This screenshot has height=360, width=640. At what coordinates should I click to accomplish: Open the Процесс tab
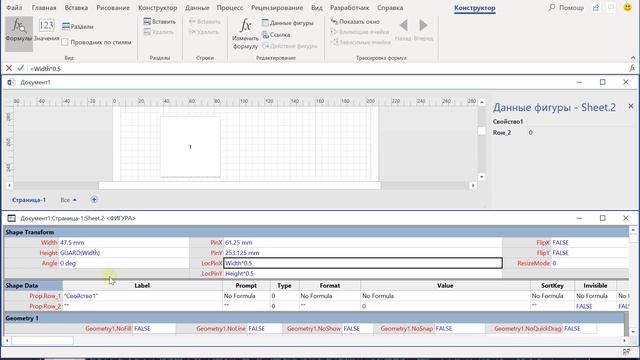(x=230, y=8)
